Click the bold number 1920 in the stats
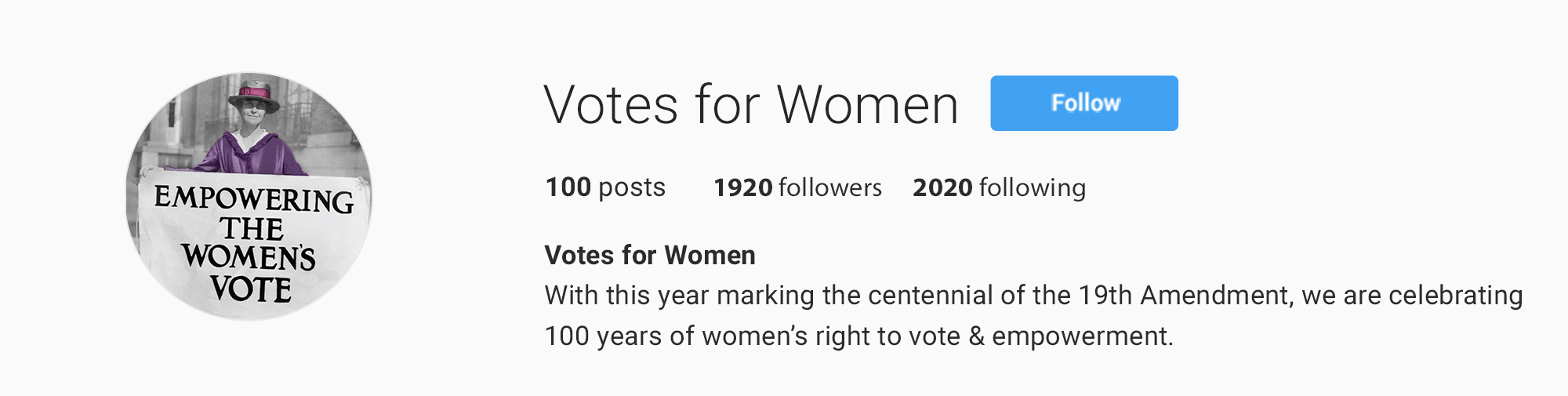The height and width of the screenshot is (396, 1568). (743, 187)
